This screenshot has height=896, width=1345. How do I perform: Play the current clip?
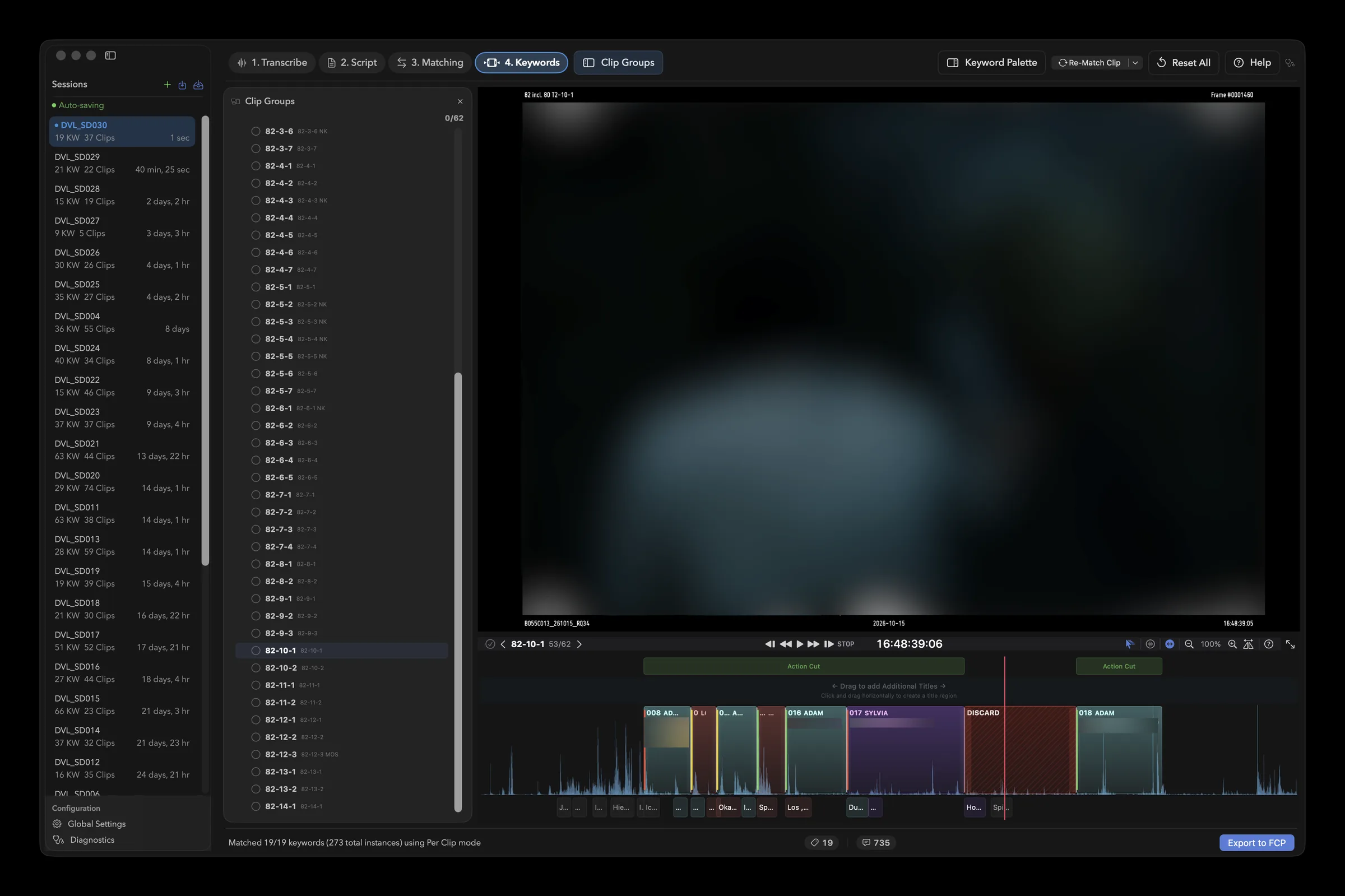pos(800,644)
